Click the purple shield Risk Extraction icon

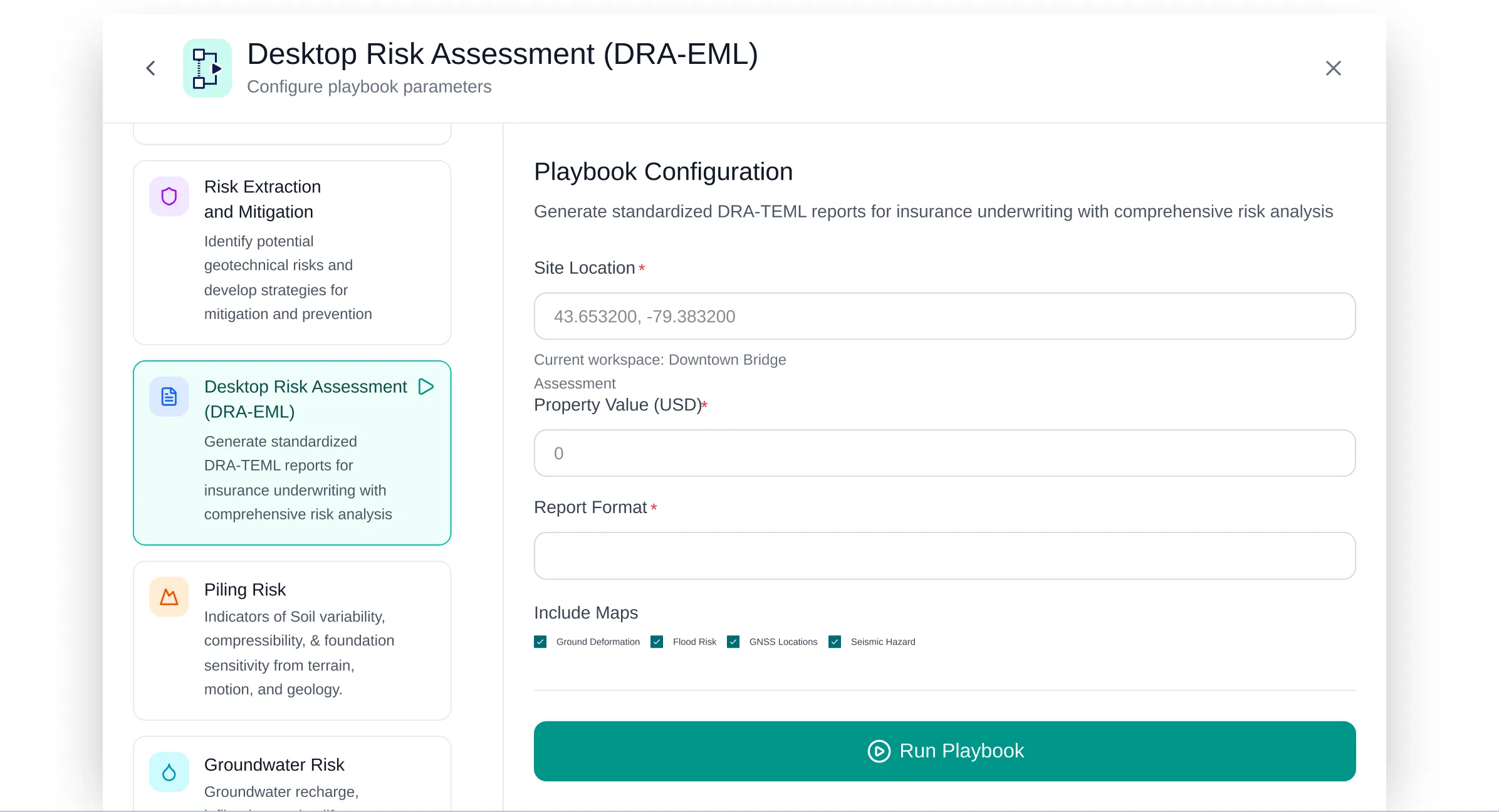(x=169, y=197)
